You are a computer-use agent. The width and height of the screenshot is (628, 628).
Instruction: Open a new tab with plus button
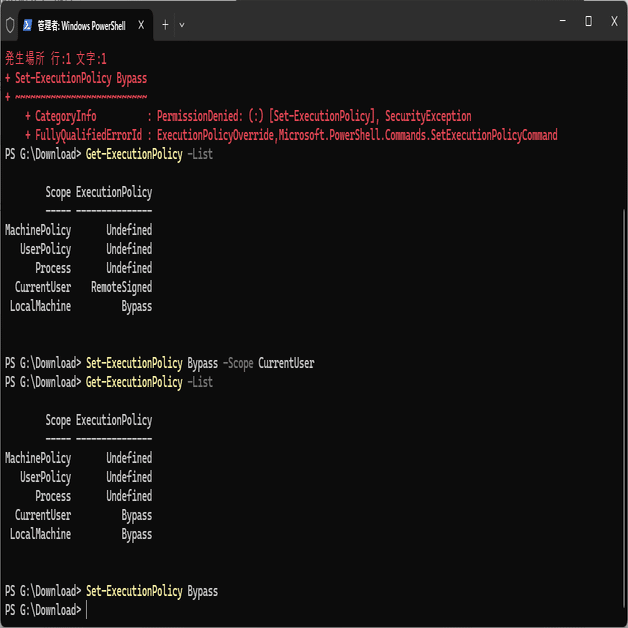pos(165,24)
